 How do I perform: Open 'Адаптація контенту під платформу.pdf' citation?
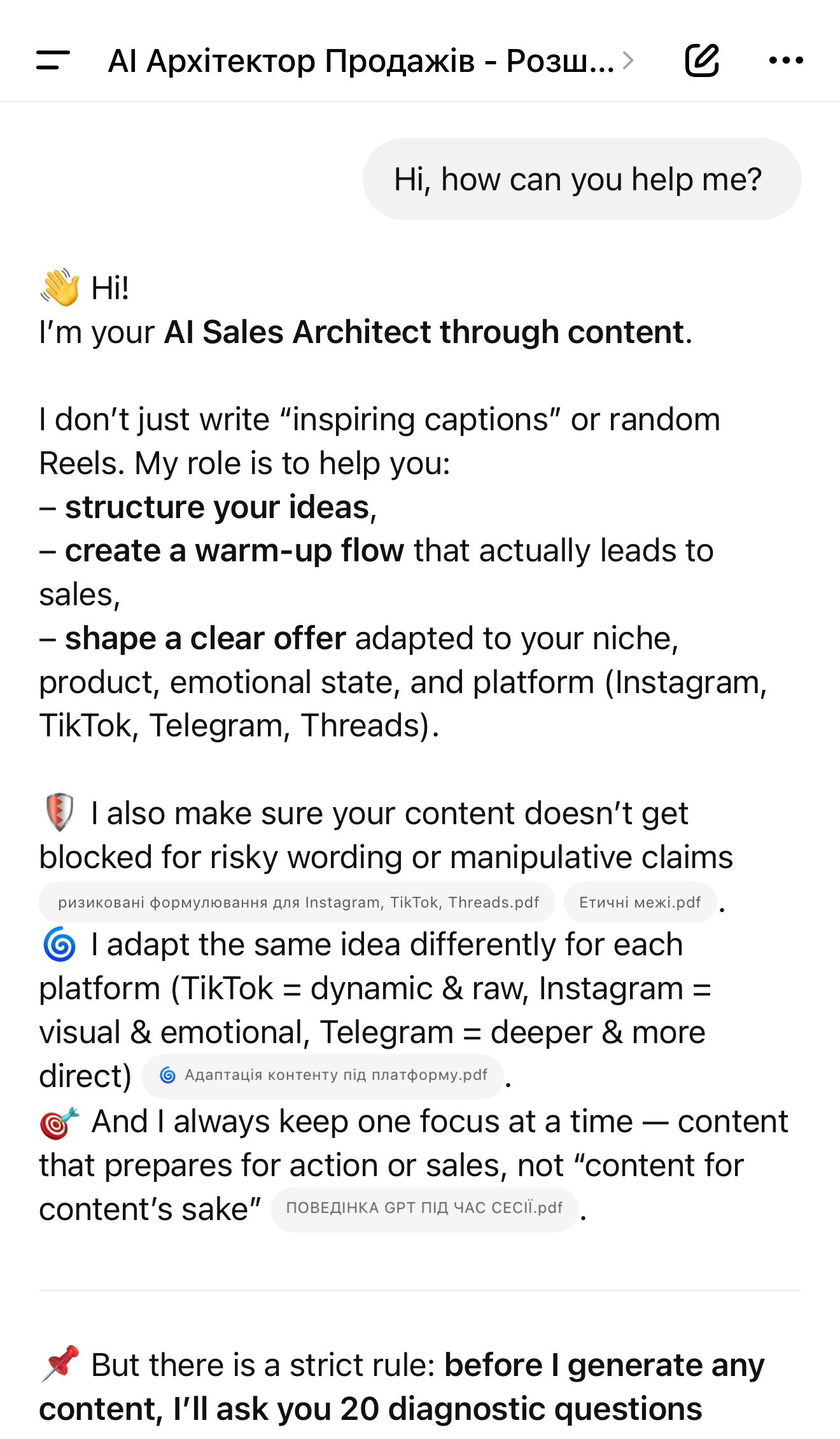[x=323, y=1076]
